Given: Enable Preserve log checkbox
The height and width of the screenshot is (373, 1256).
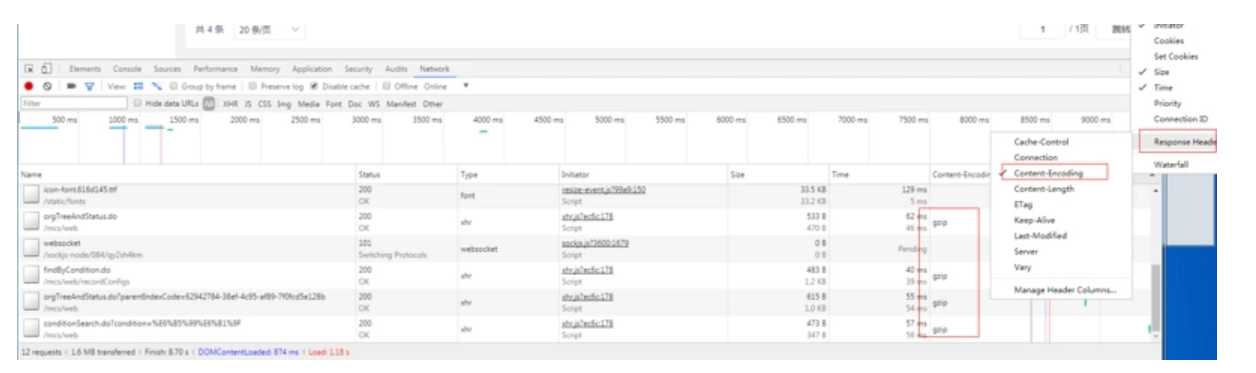Looking at the screenshot, I should (252, 86).
